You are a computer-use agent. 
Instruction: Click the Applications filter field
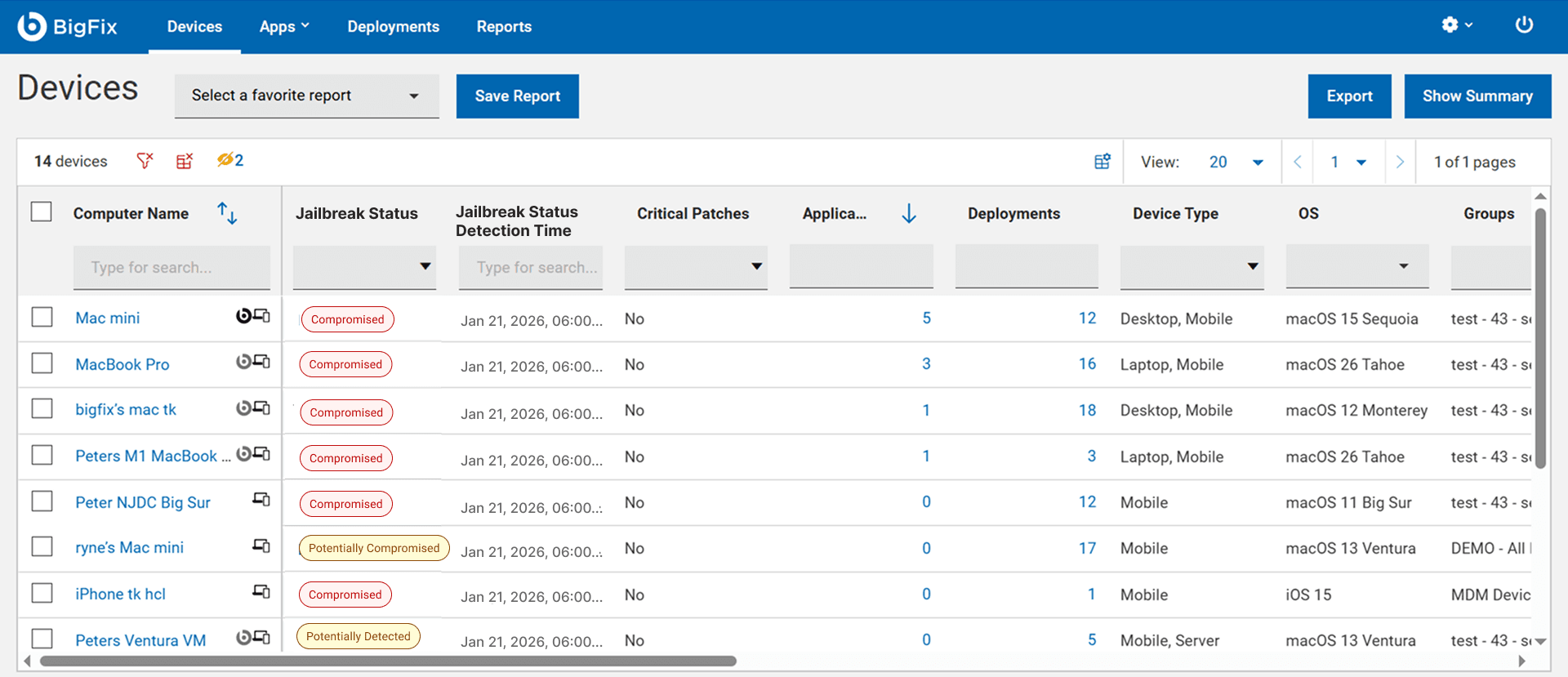[x=862, y=266]
